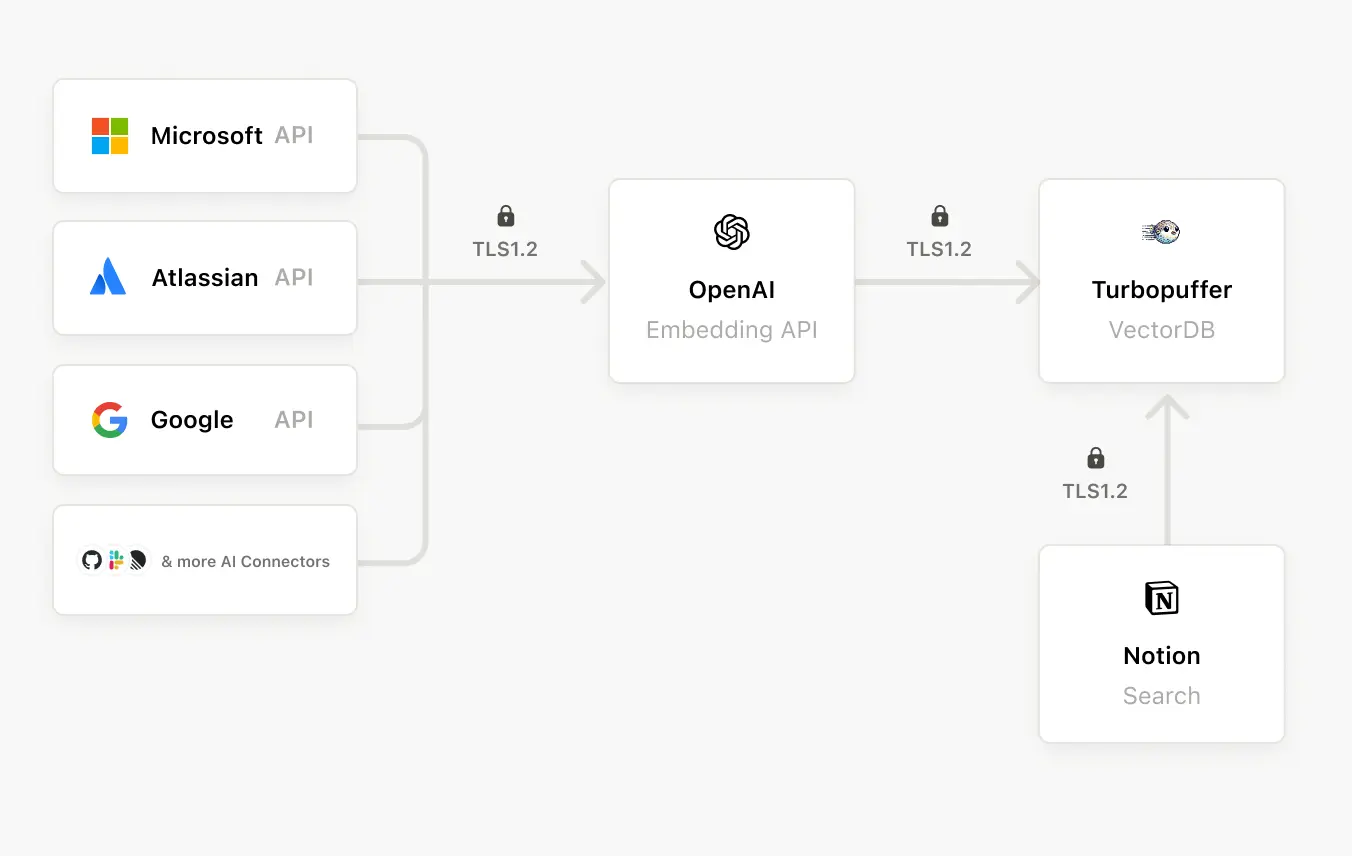Click the blue Atlassian logo

click(x=108, y=277)
